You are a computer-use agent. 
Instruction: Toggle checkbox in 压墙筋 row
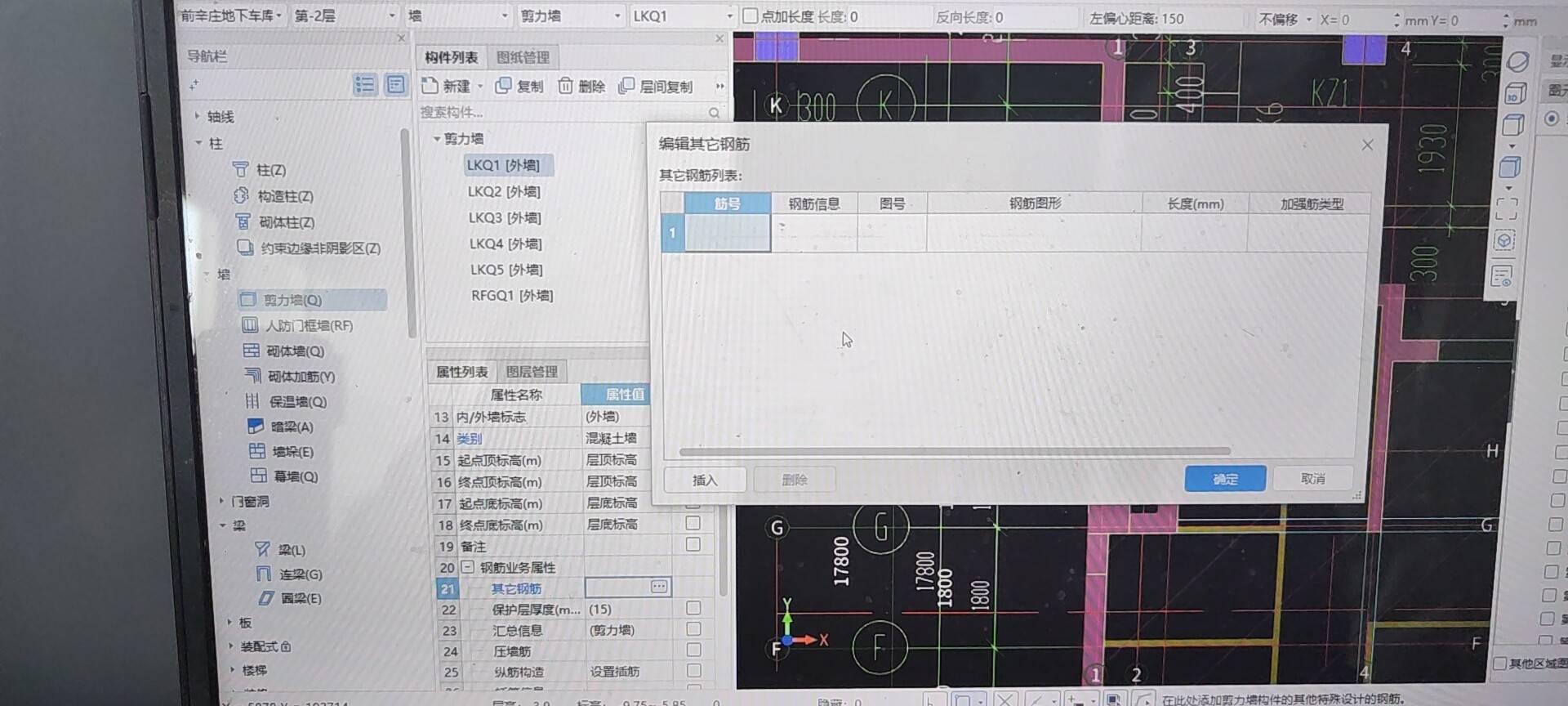click(693, 650)
